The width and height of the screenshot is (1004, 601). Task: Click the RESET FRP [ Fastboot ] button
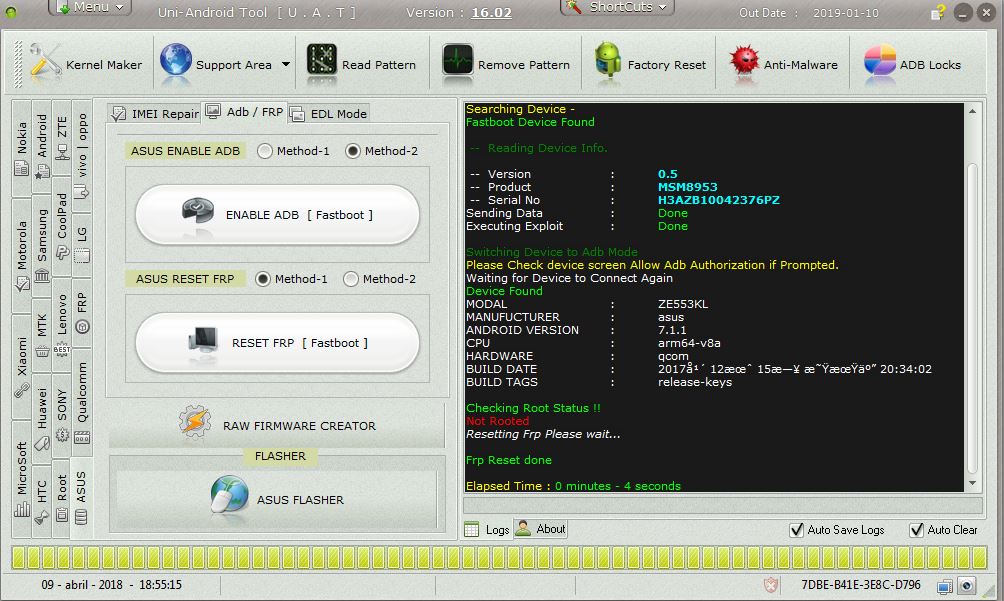pyautogui.click(x=277, y=343)
